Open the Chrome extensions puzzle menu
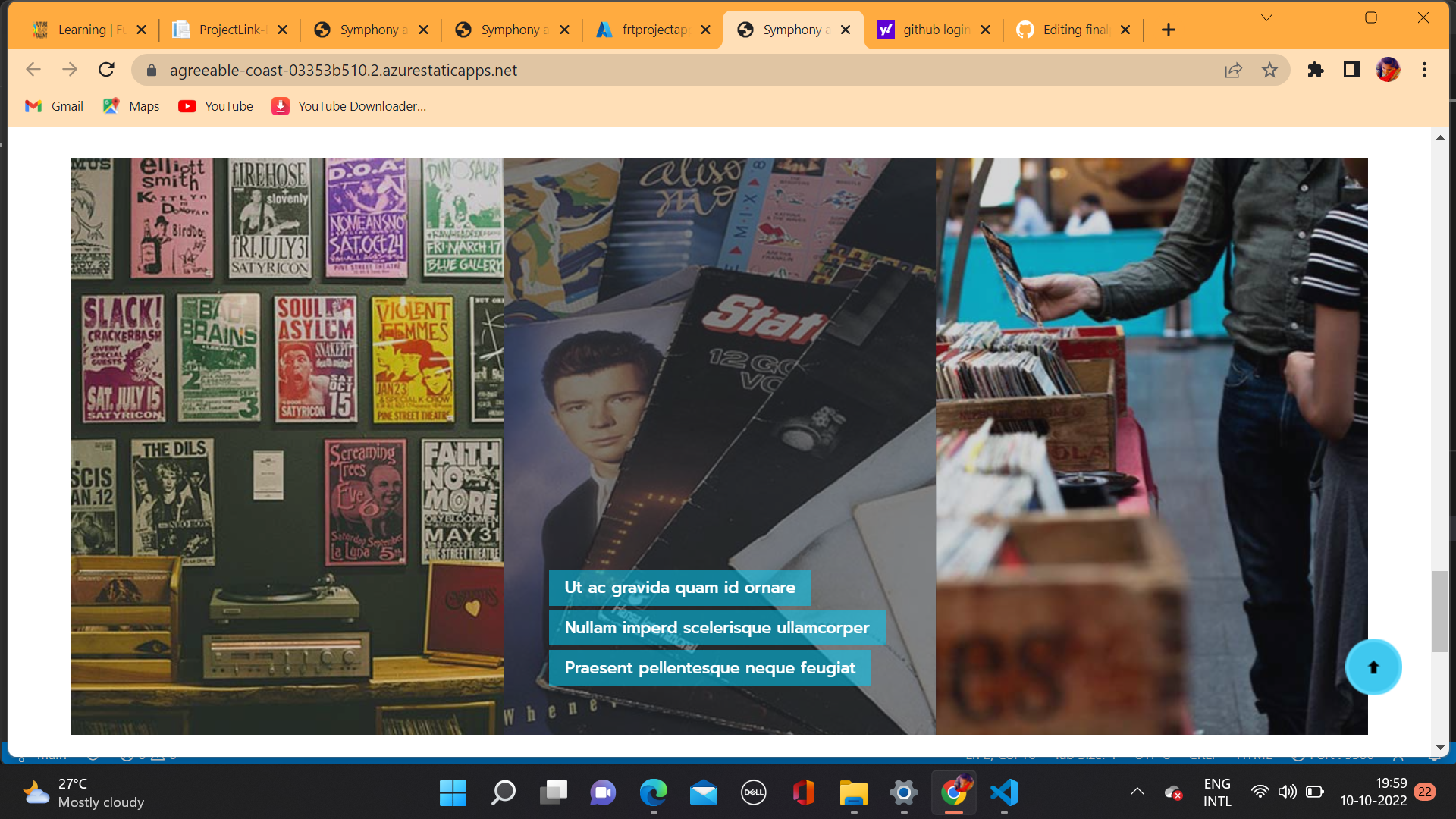The width and height of the screenshot is (1456, 819). coord(1316,70)
